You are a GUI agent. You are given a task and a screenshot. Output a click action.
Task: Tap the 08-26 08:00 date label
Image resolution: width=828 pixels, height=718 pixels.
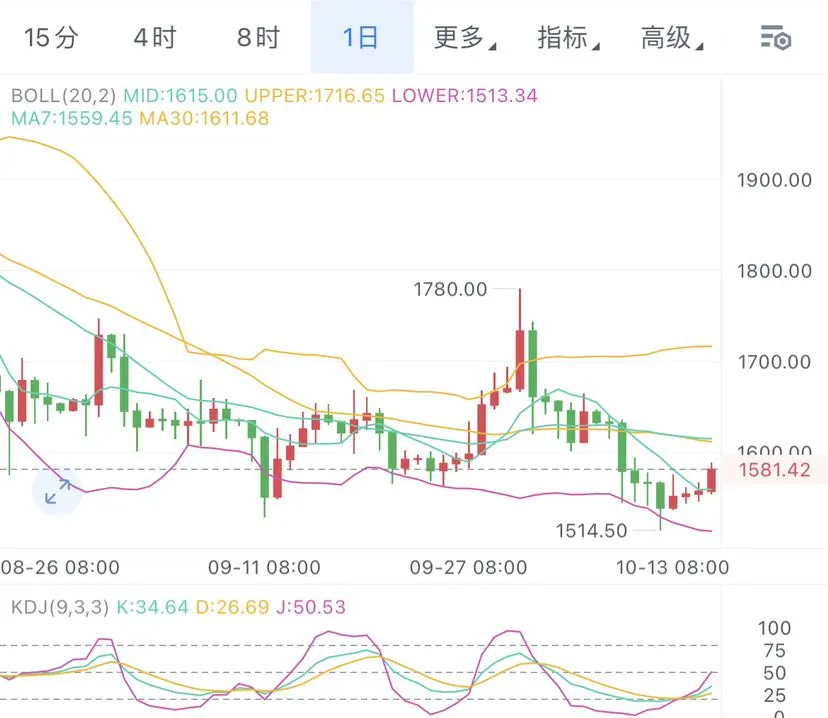point(60,568)
